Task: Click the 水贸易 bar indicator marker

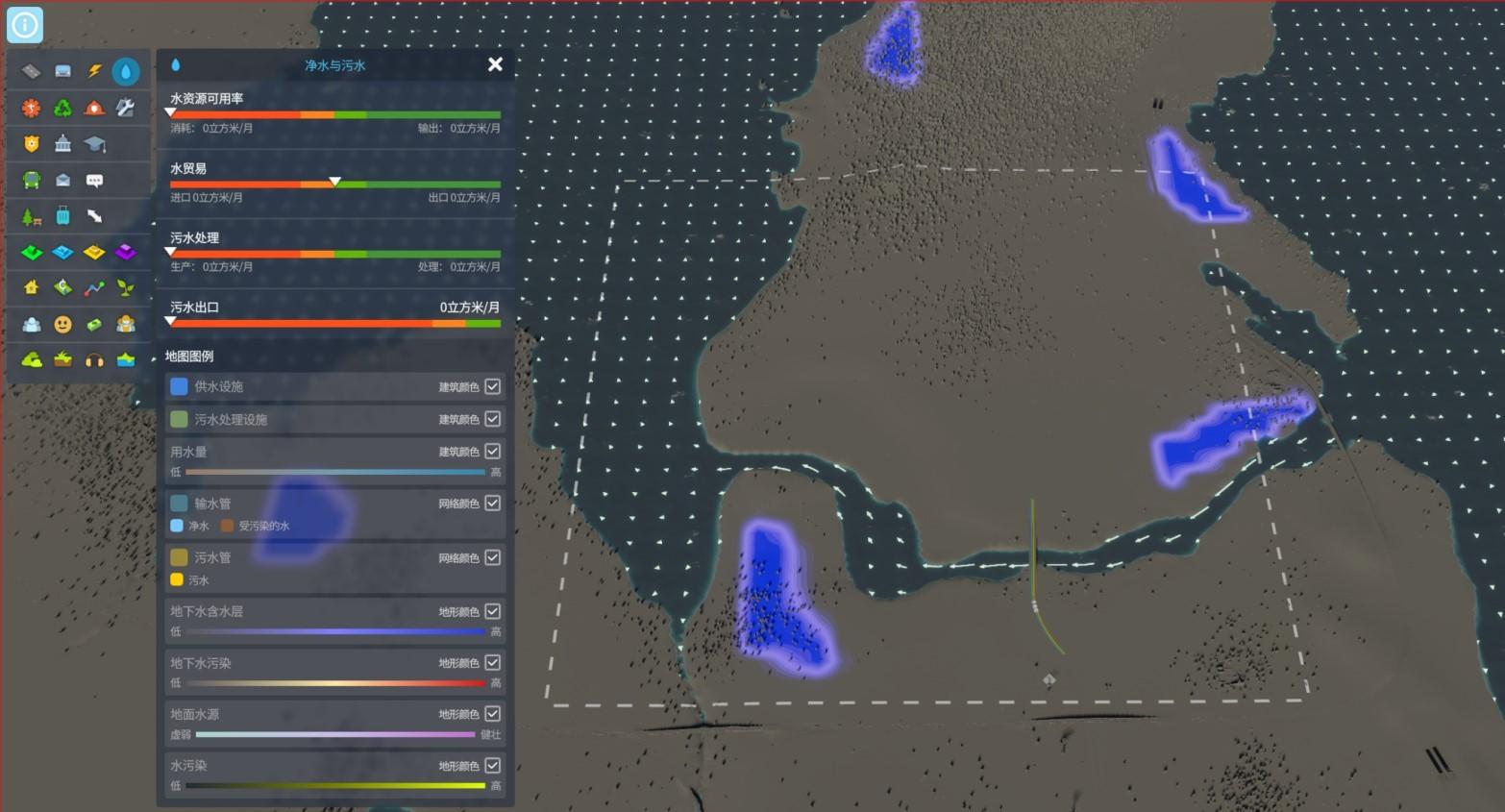Action: [334, 181]
